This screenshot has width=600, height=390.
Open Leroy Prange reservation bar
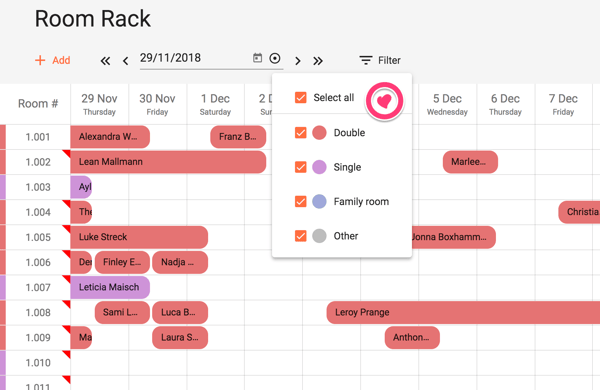click(463, 312)
